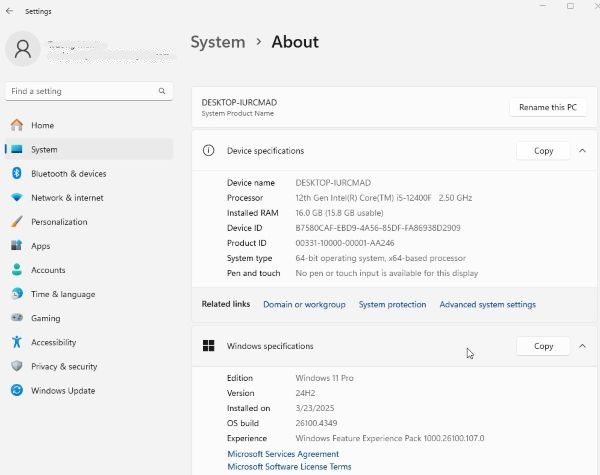This screenshot has width=600, height=475.
Task: Click the Windows logo icon
Action: [x=209, y=346]
